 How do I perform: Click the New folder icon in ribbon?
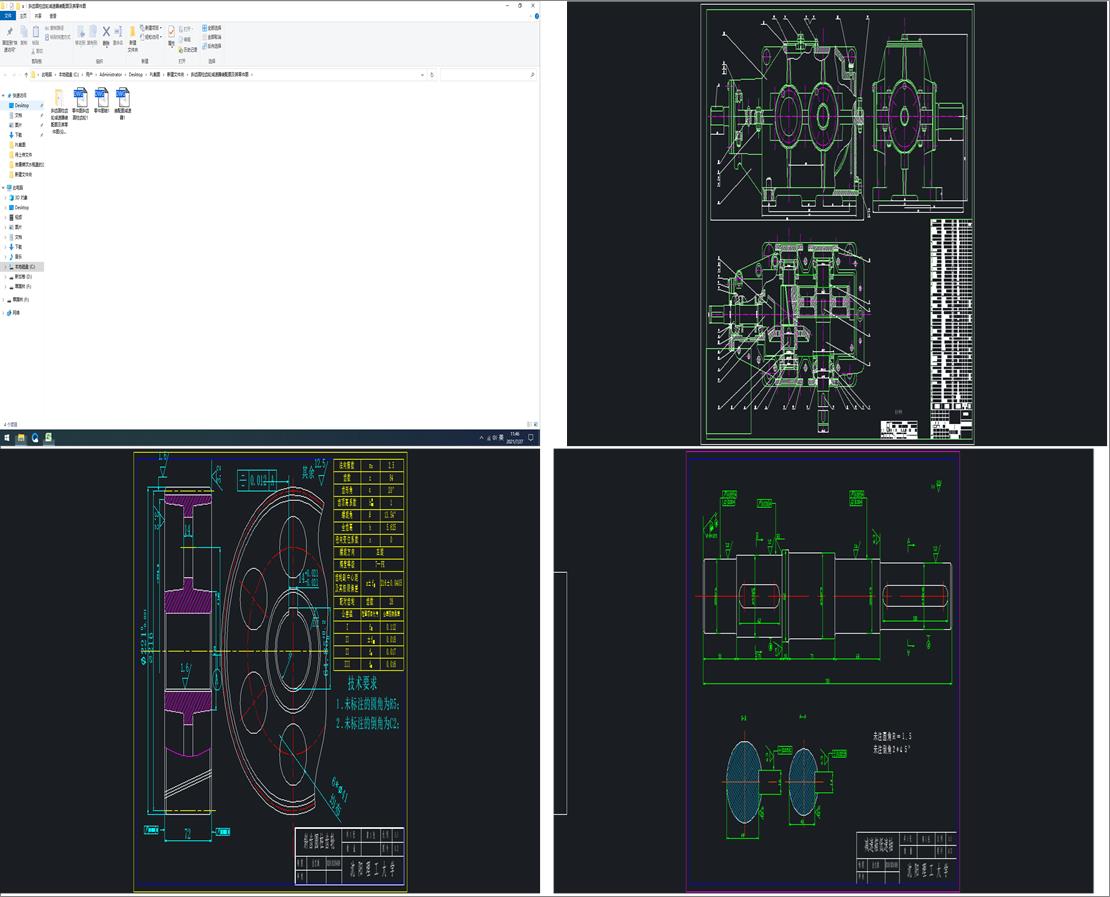(132, 32)
